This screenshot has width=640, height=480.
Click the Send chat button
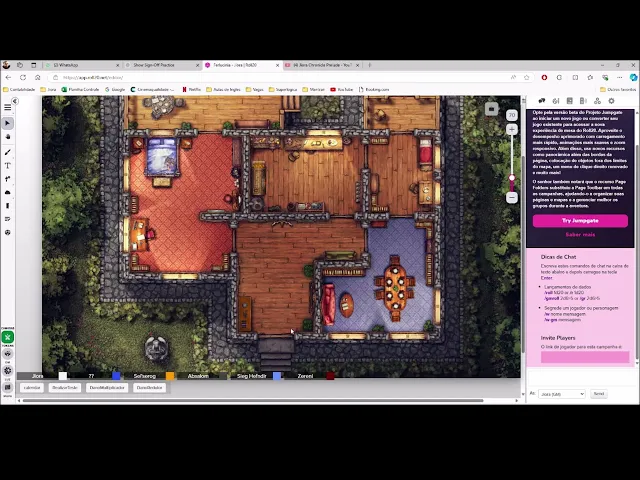coord(599,394)
